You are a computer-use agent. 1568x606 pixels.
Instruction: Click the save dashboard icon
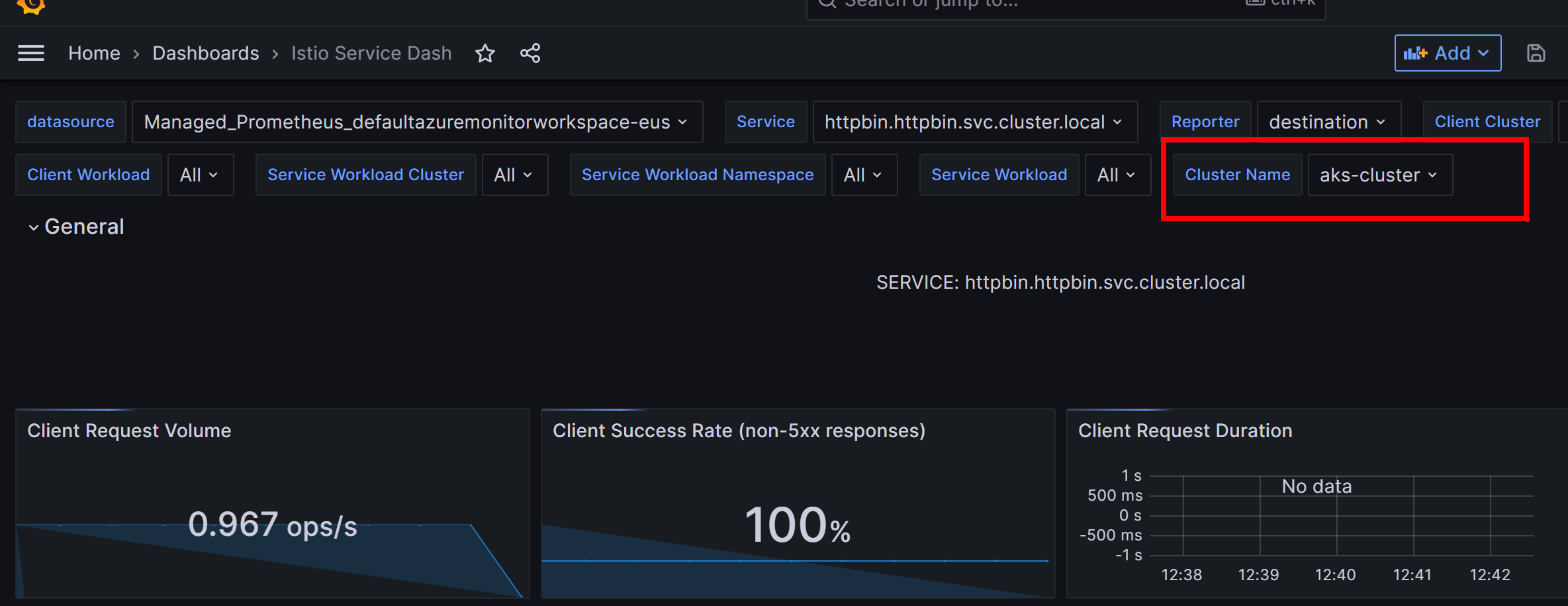coord(1536,53)
